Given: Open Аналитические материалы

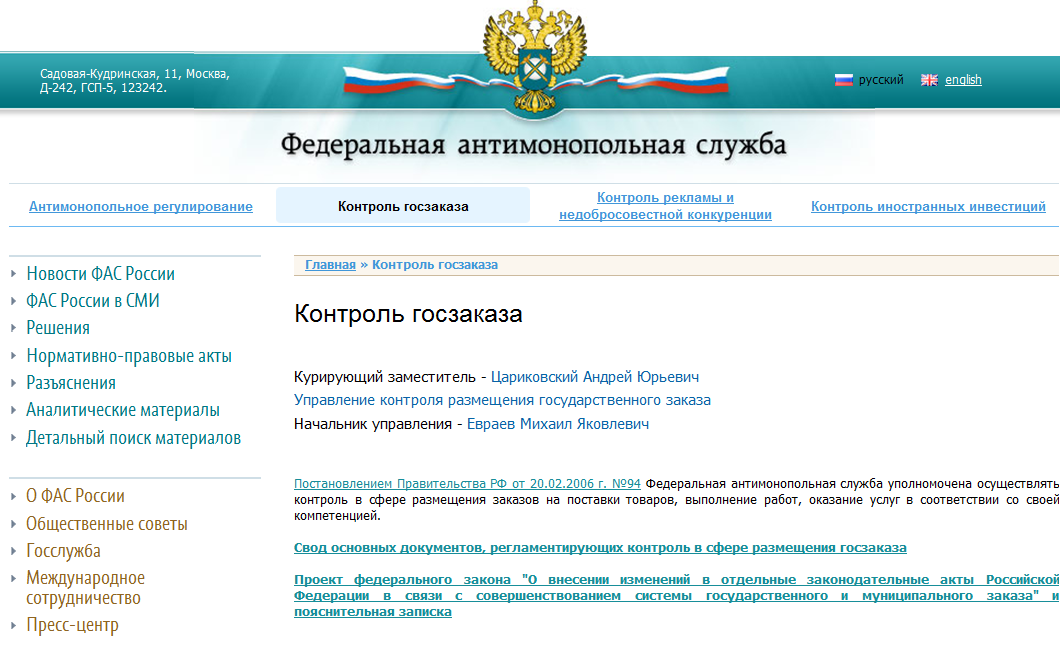Looking at the screenshot, I should point(123,409).
